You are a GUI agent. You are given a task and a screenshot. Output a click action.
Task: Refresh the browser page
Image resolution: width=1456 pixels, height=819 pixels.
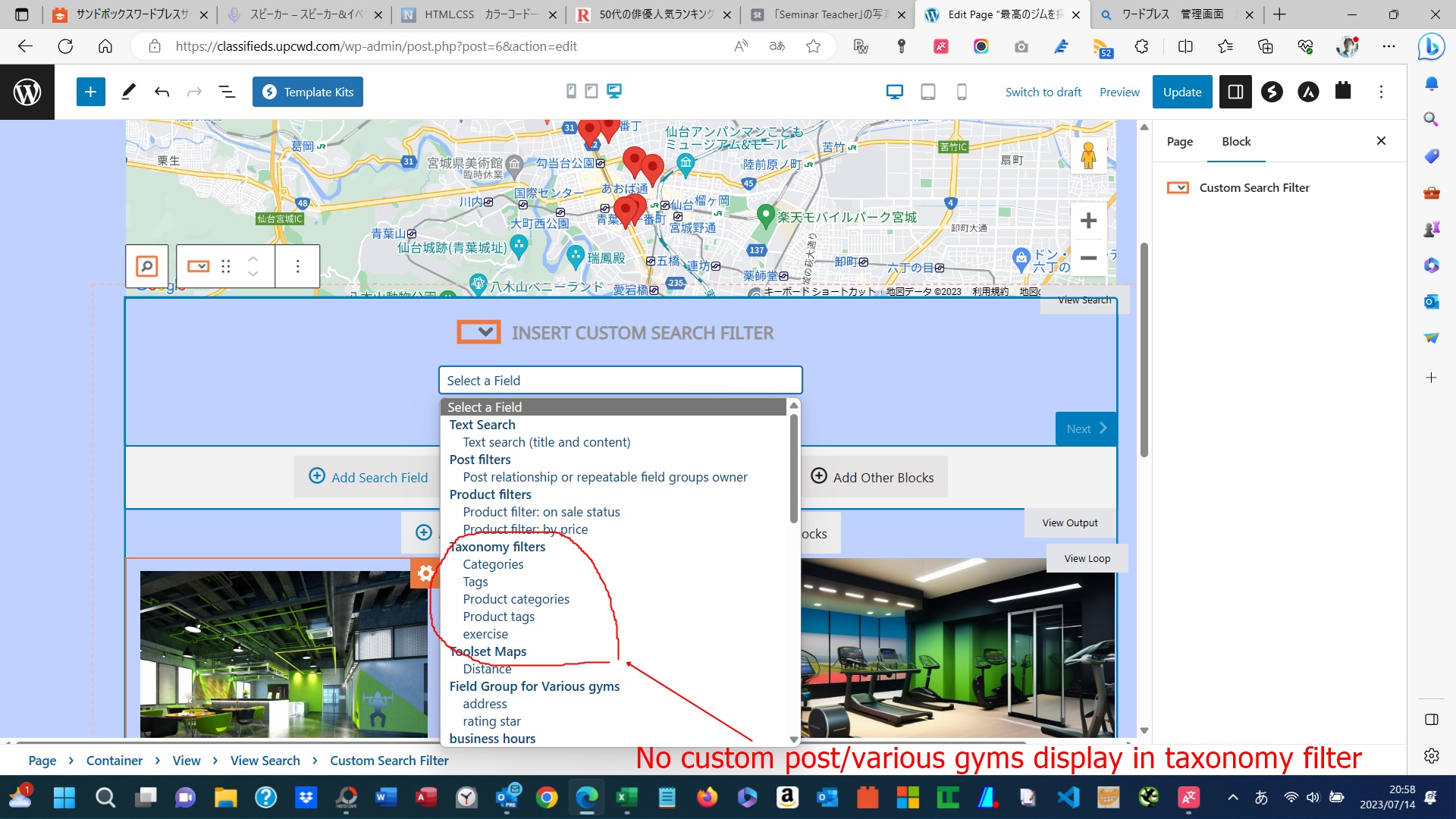click(x=65, y=46)
